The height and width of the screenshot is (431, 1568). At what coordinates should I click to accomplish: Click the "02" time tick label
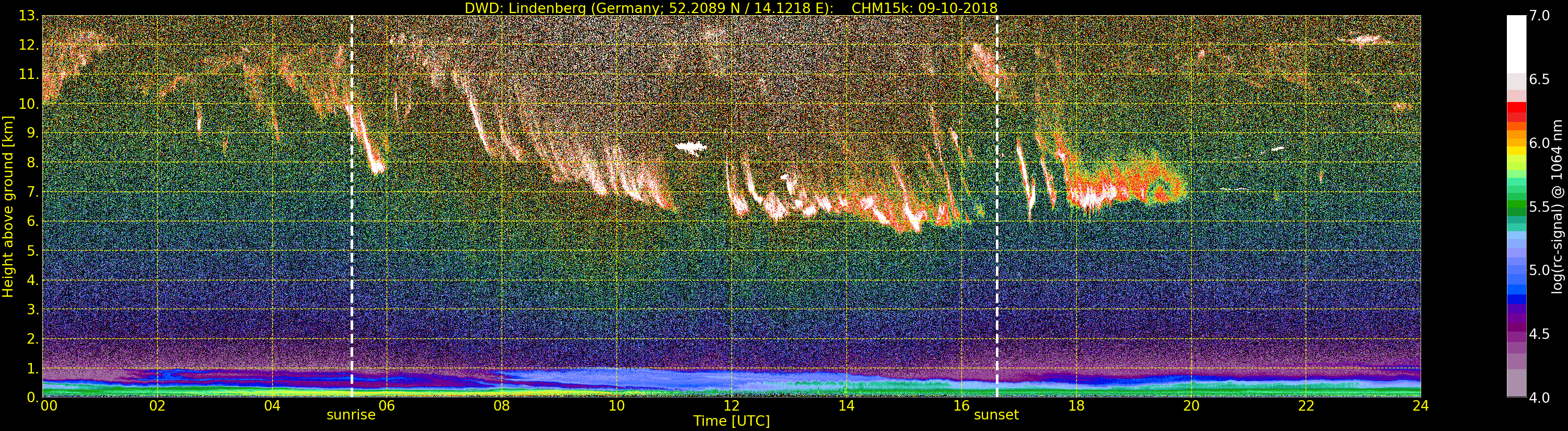(x=157, y=405)
